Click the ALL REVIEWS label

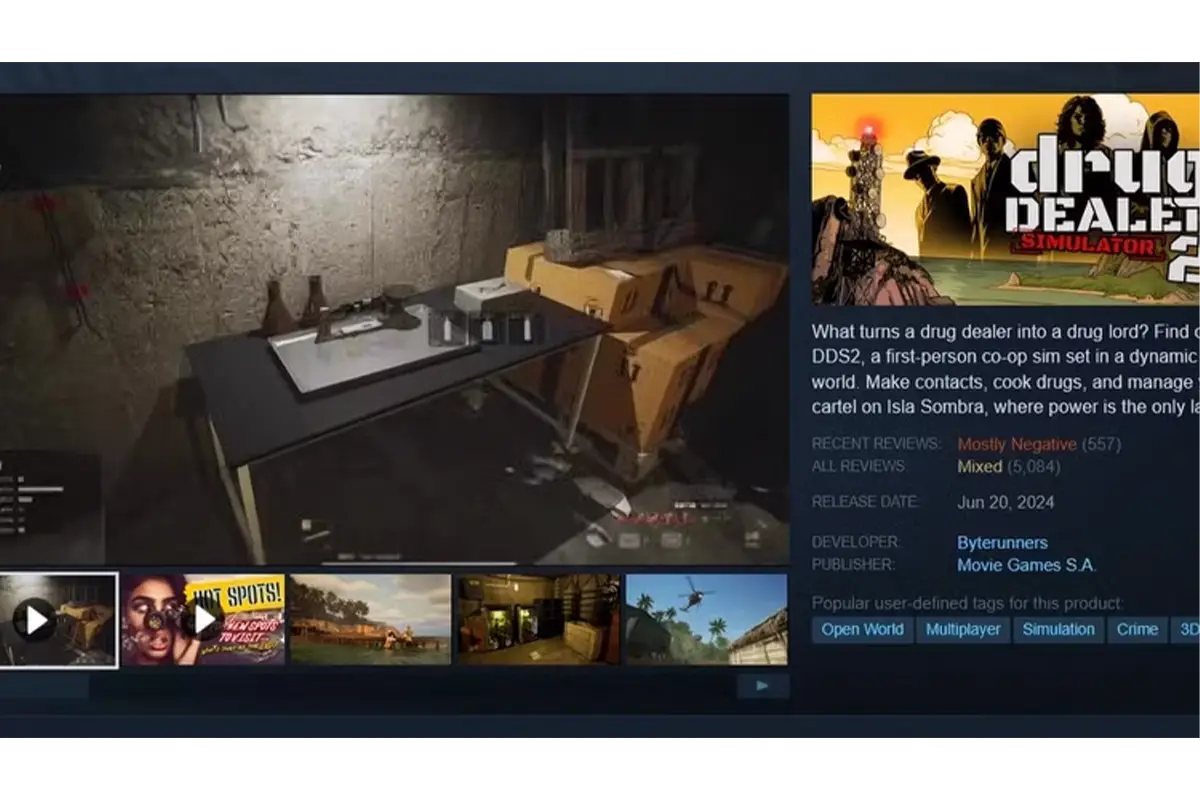click(859, 466)
